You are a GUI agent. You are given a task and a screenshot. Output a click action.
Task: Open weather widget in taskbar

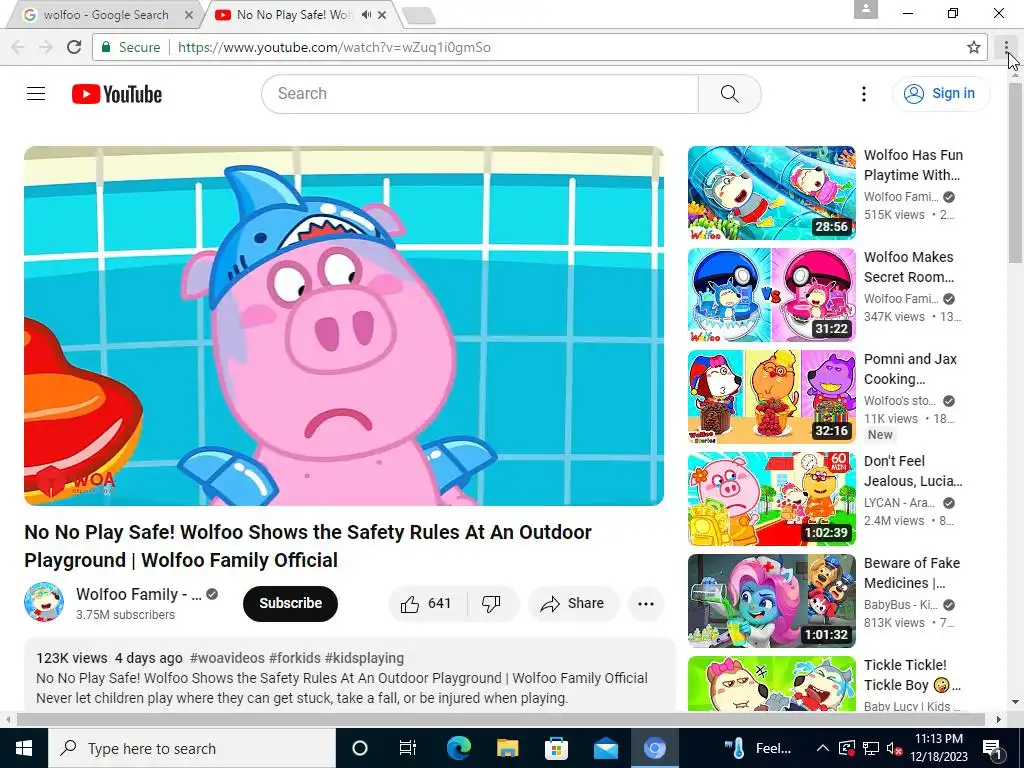click(758, 748)
